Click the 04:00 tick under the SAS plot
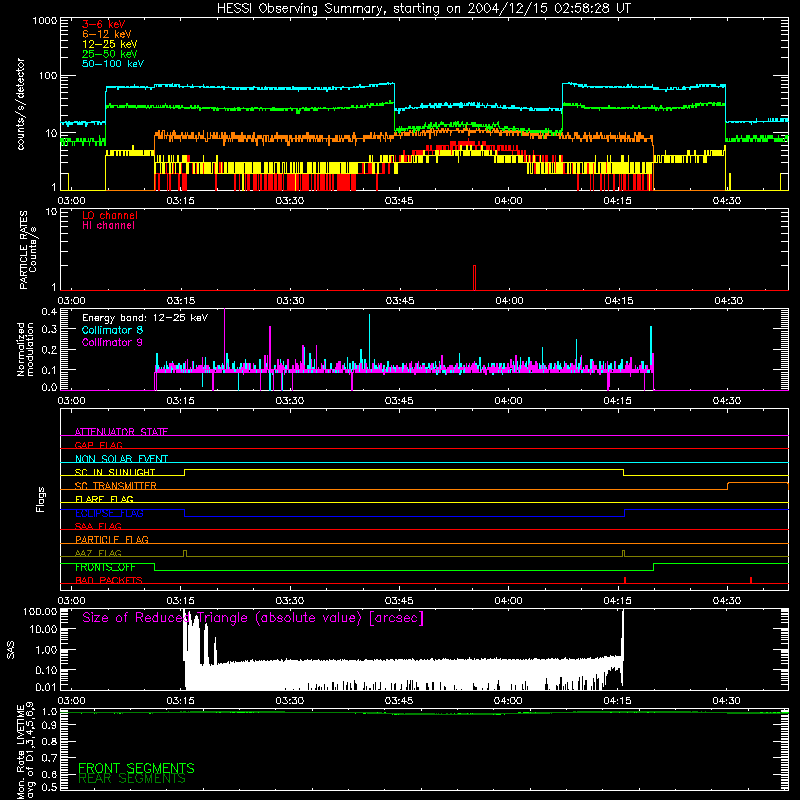 pyautogui.click(x=508, y=701)
